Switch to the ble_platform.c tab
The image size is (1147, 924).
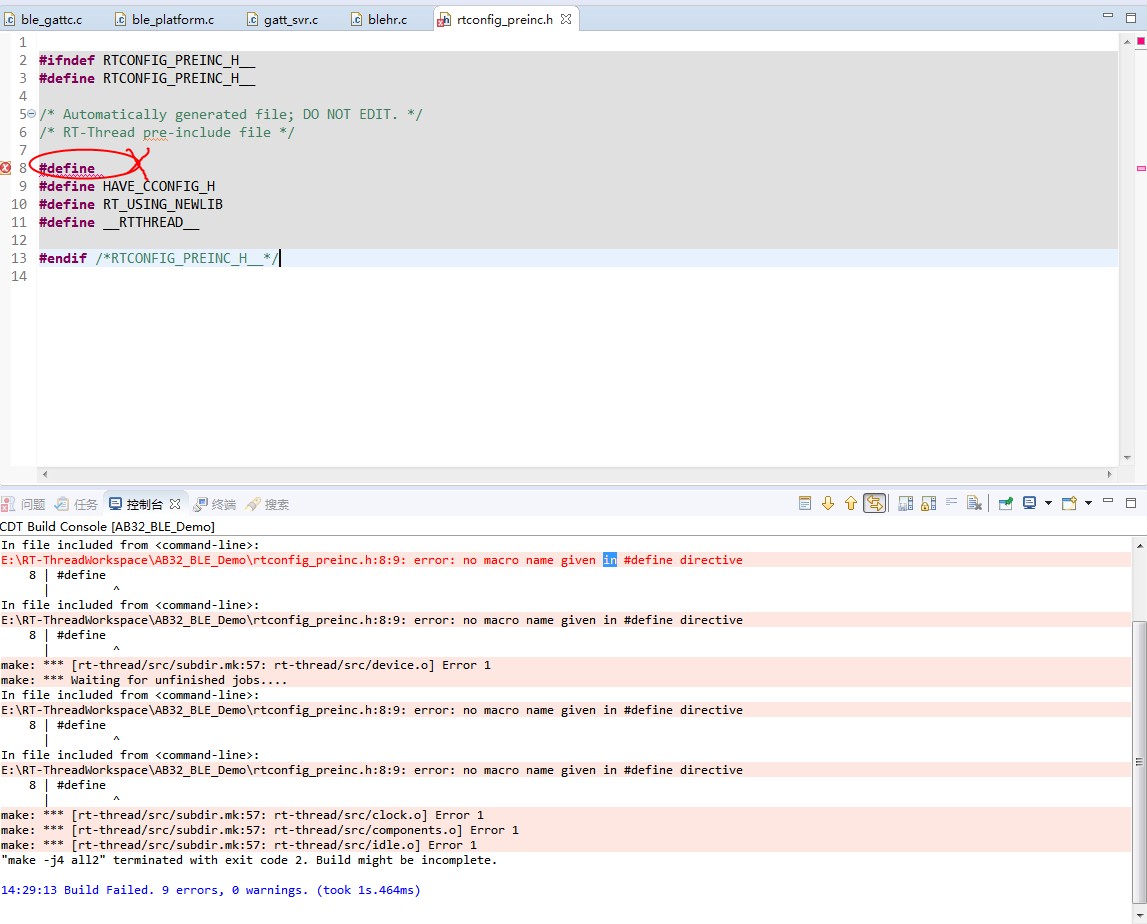[165, 20]
